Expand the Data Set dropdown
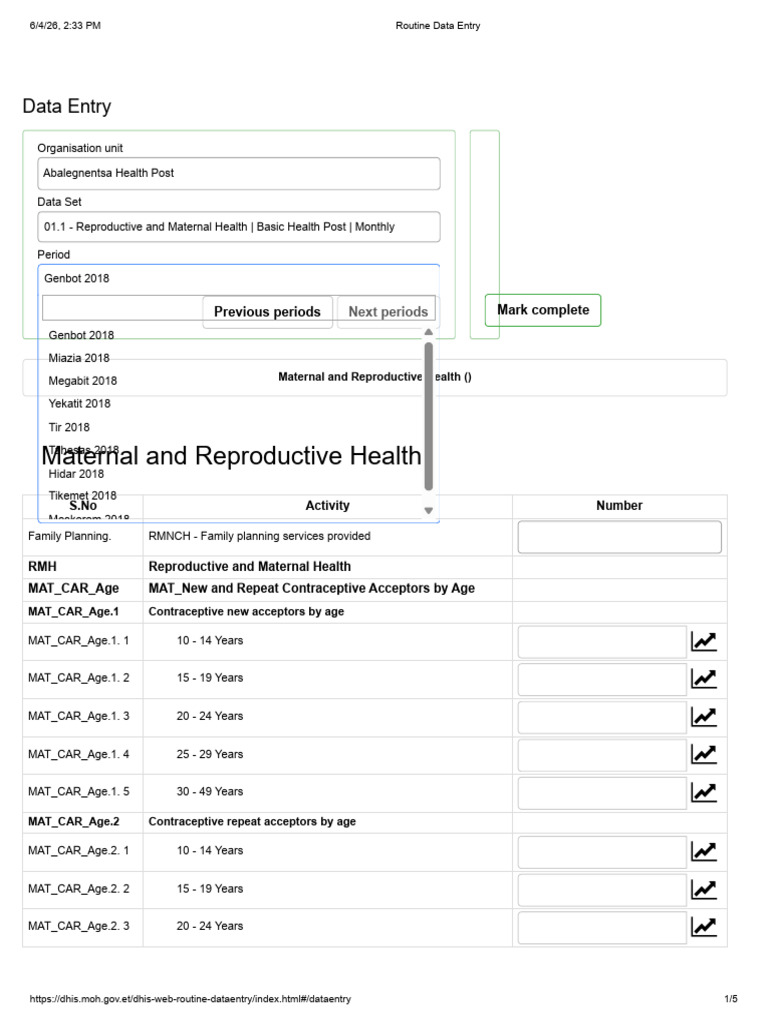The image size is (768, 1024). pos(238,227)
